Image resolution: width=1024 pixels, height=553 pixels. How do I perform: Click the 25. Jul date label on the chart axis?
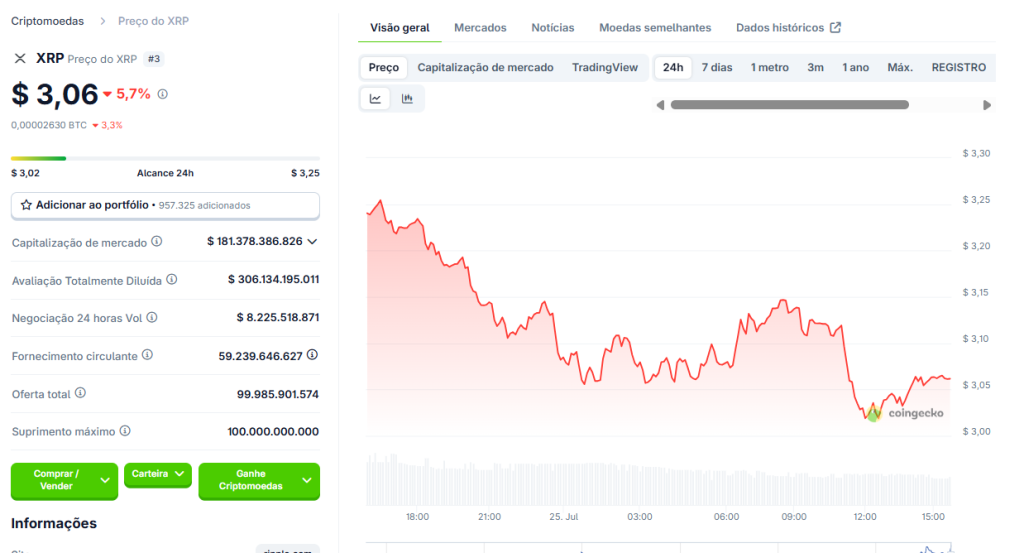[x=564, y=516]
